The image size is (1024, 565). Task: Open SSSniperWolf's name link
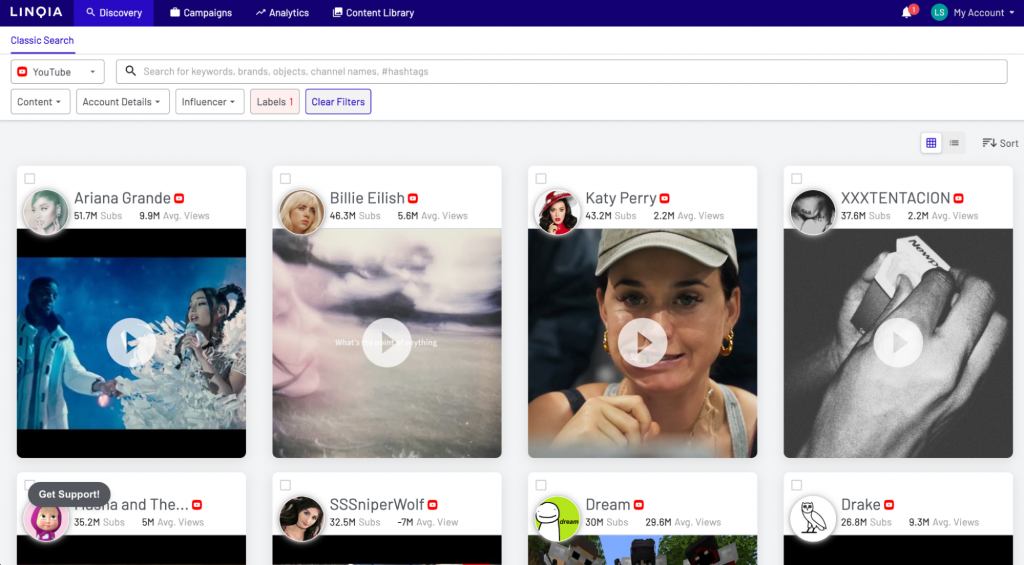click(x=377, y=504)
